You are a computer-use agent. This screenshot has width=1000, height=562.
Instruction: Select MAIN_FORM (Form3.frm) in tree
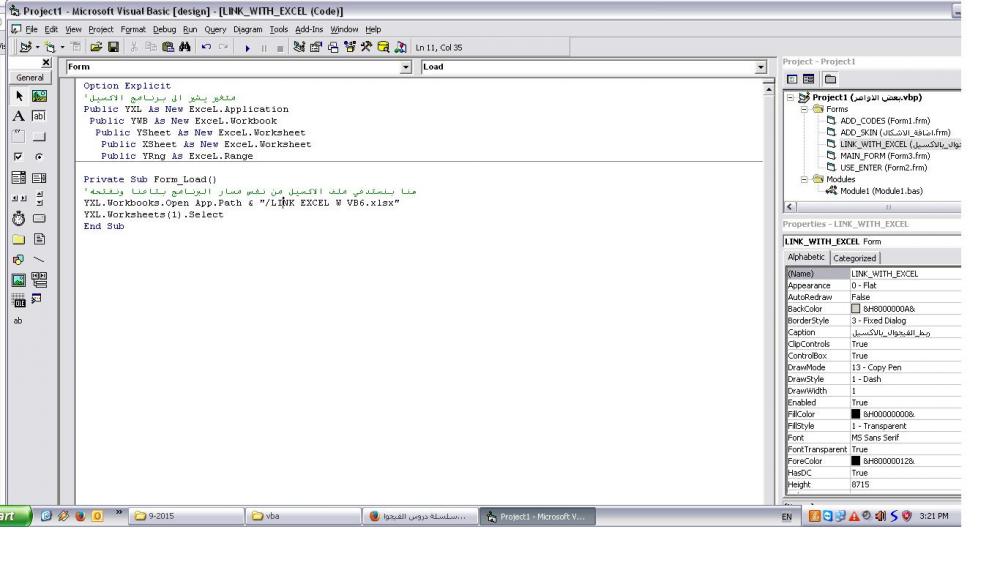tap(885, 156)
